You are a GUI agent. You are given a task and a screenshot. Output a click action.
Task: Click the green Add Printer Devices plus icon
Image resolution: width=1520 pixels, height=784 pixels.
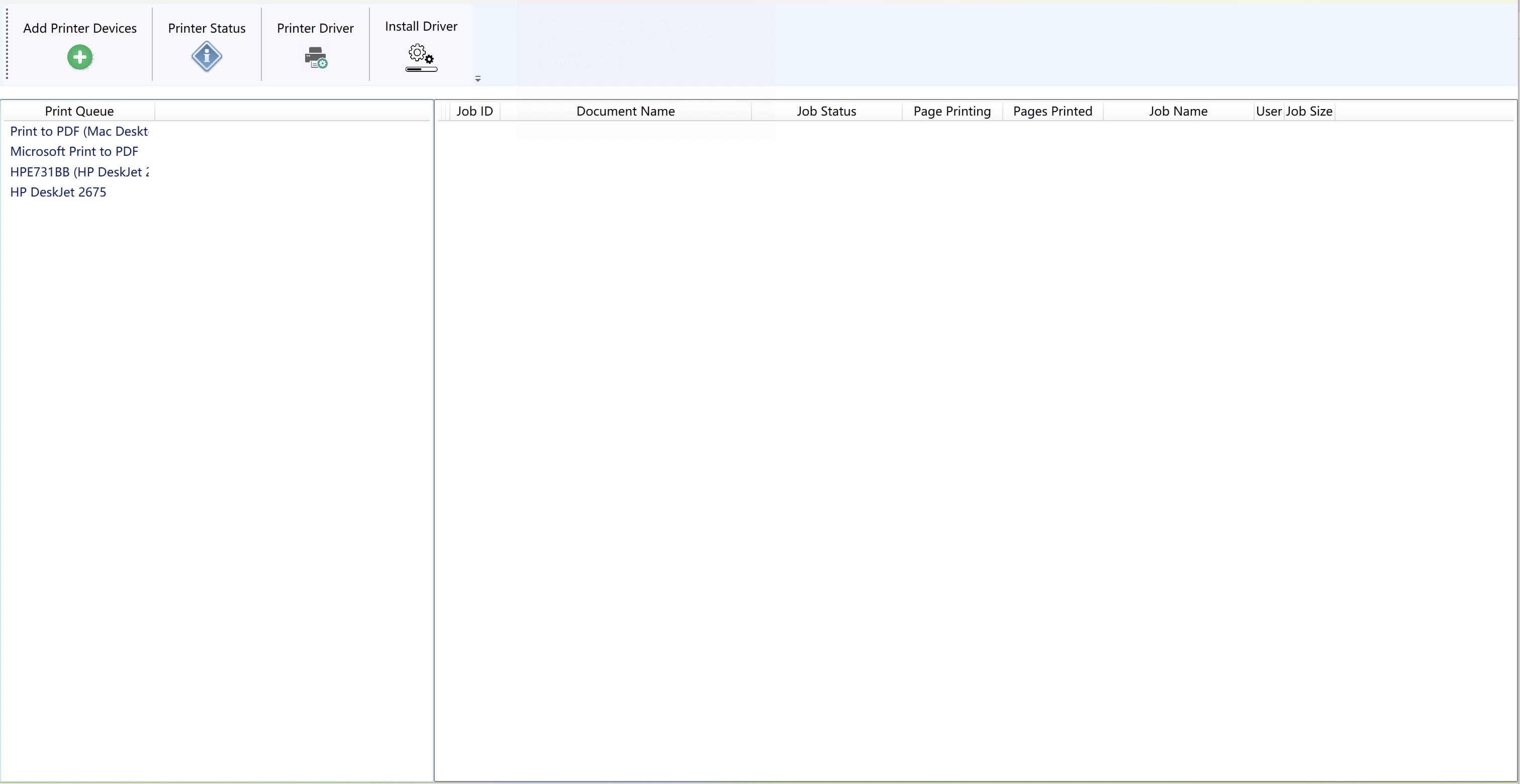pos(79,57)
